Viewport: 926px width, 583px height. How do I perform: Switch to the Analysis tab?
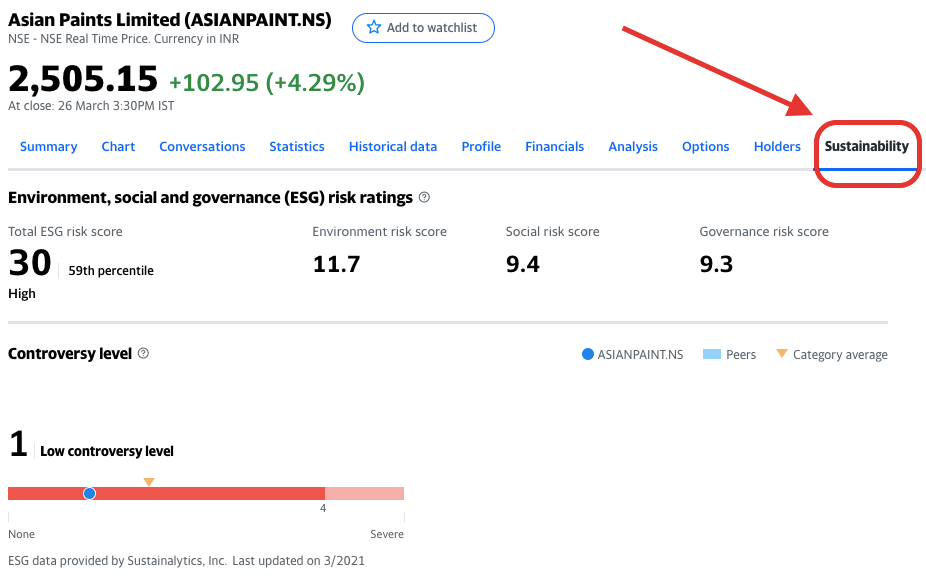click(633, 147)
